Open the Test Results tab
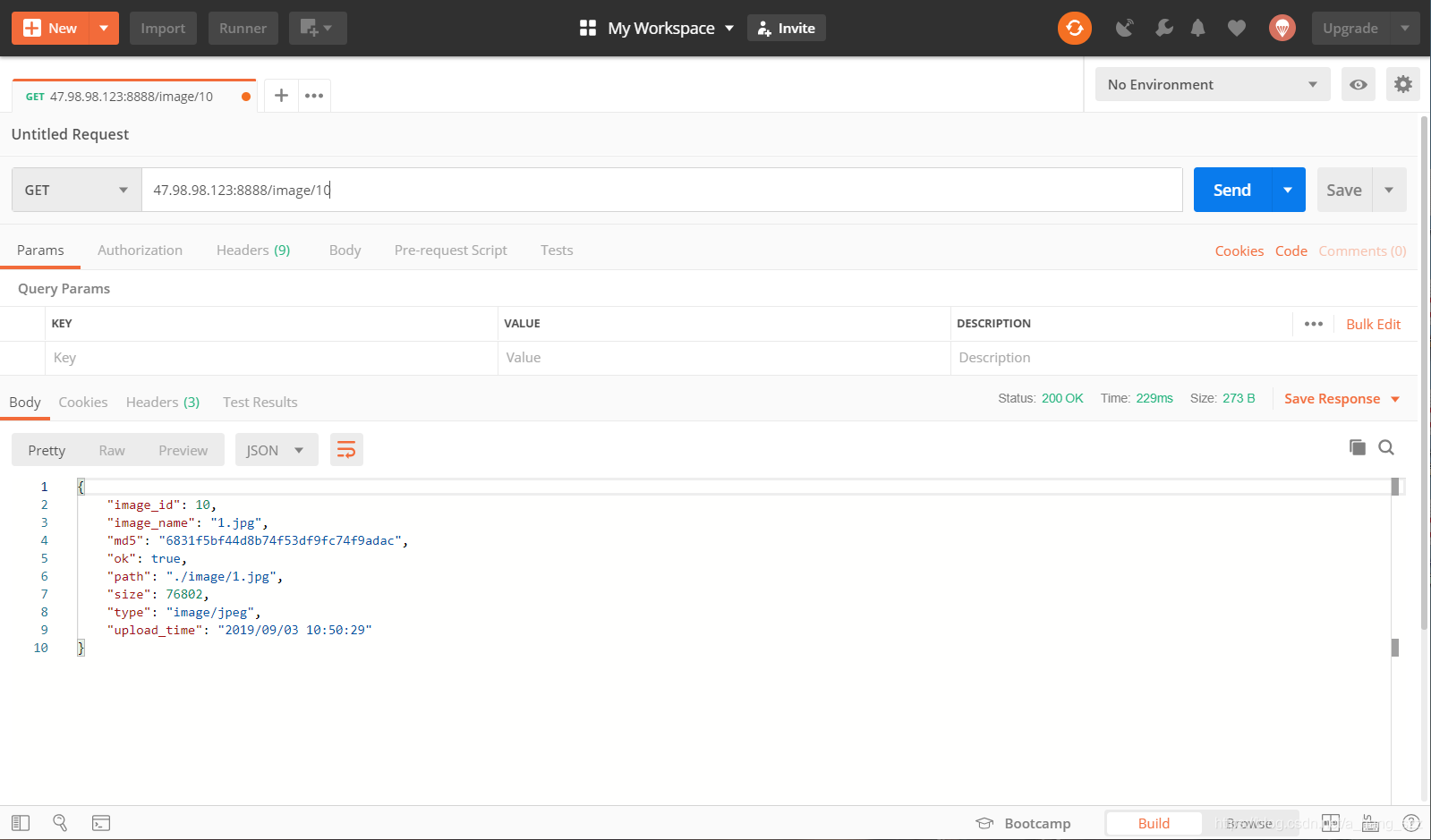The image size is (1431, 840). coord(260,403)
